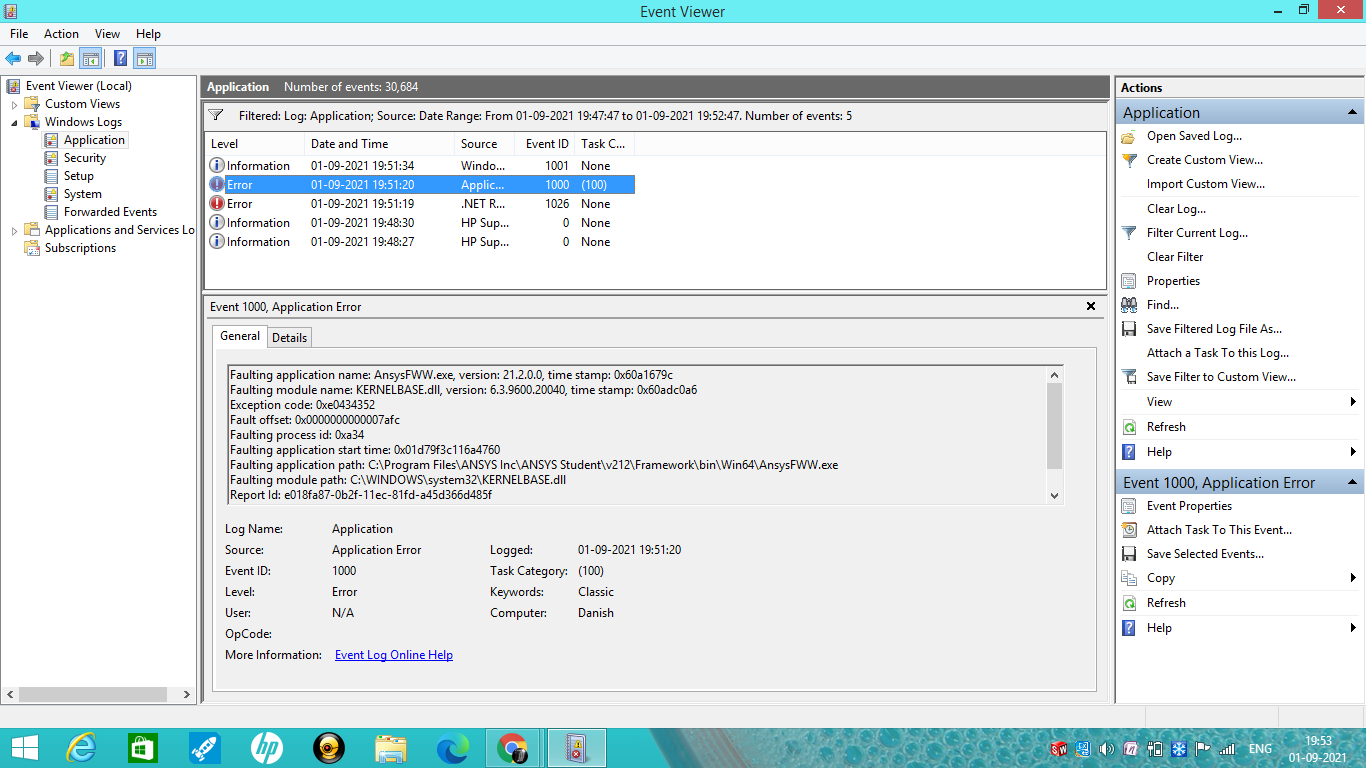Click the Up One Level folder icon
Viewport: 1366px width, 768px height.
pyautogui.click(x=66, y=58)
